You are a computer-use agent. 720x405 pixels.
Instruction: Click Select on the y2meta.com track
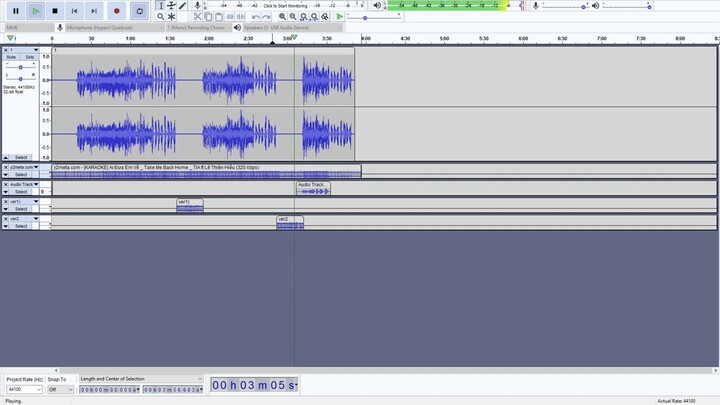tap(21, 174)
